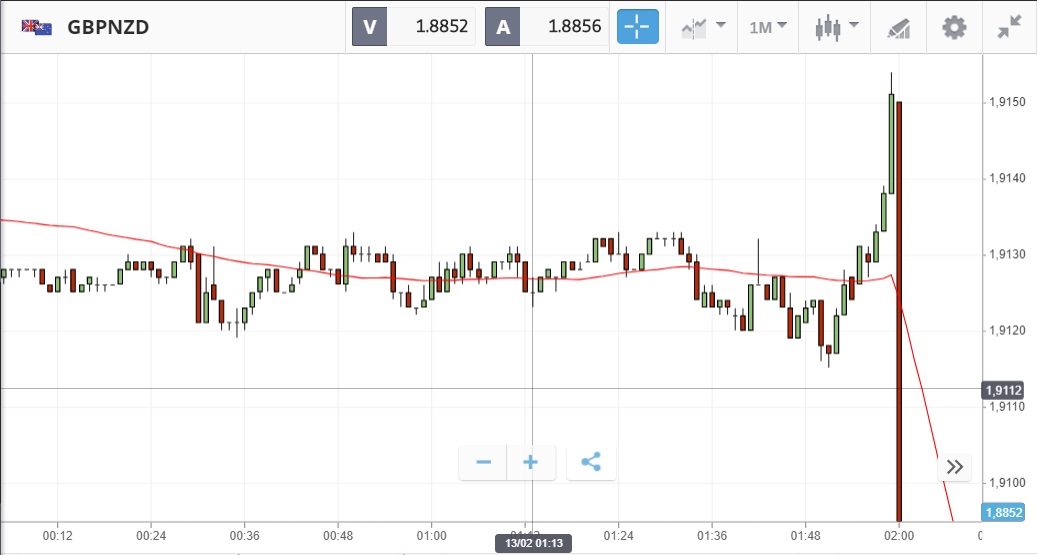Open the compare chart dropdown
The width and height of the screenshot is (1037, 555).
(702, 27)
